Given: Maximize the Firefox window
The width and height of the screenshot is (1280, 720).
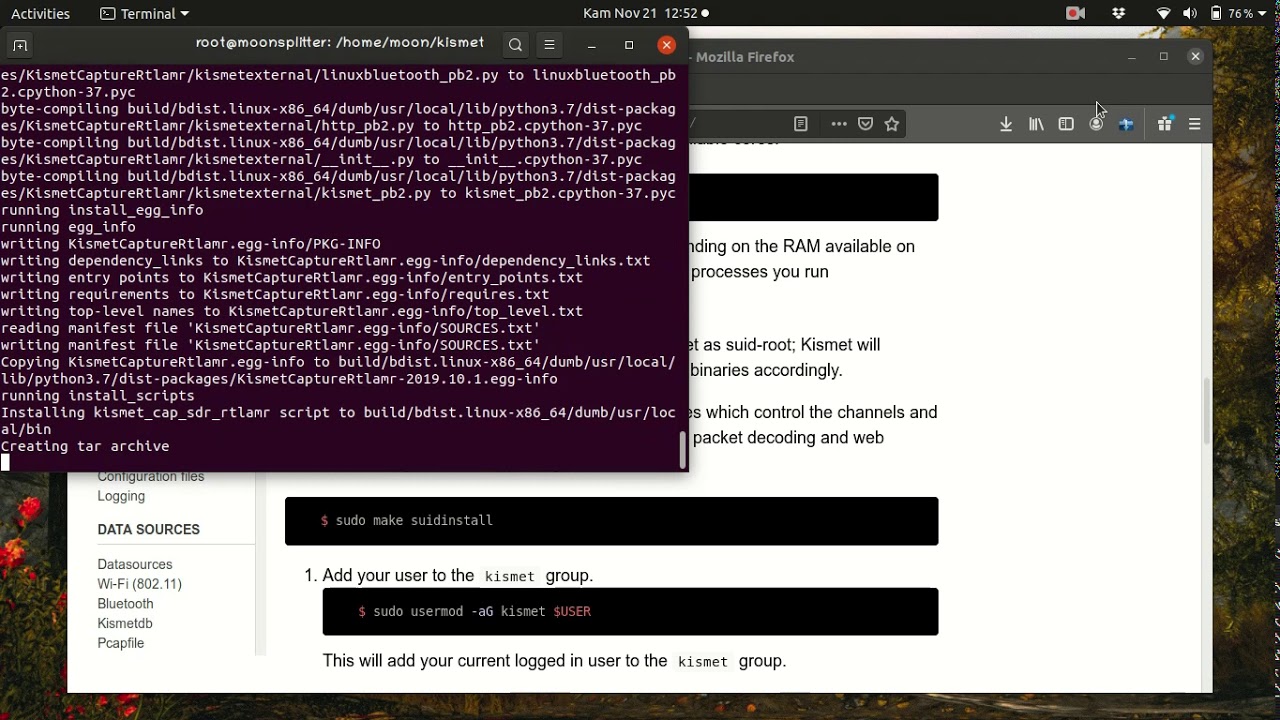Looking at the screenshot, I should [1164, 57].
